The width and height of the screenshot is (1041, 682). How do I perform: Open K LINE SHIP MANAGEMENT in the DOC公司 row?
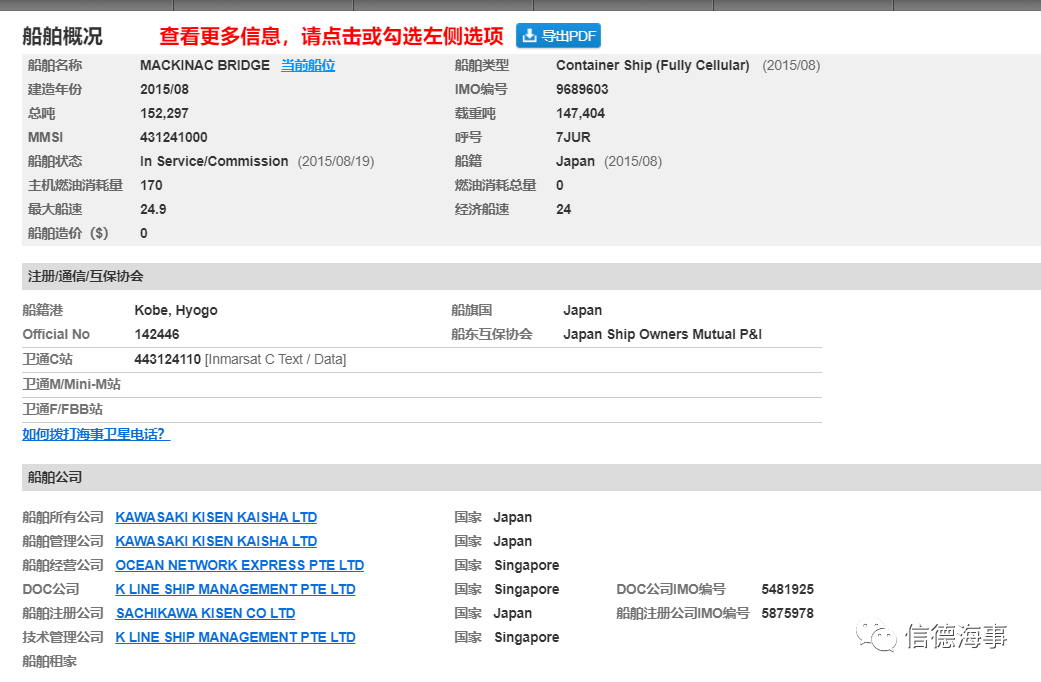click(x=235, y=589)
